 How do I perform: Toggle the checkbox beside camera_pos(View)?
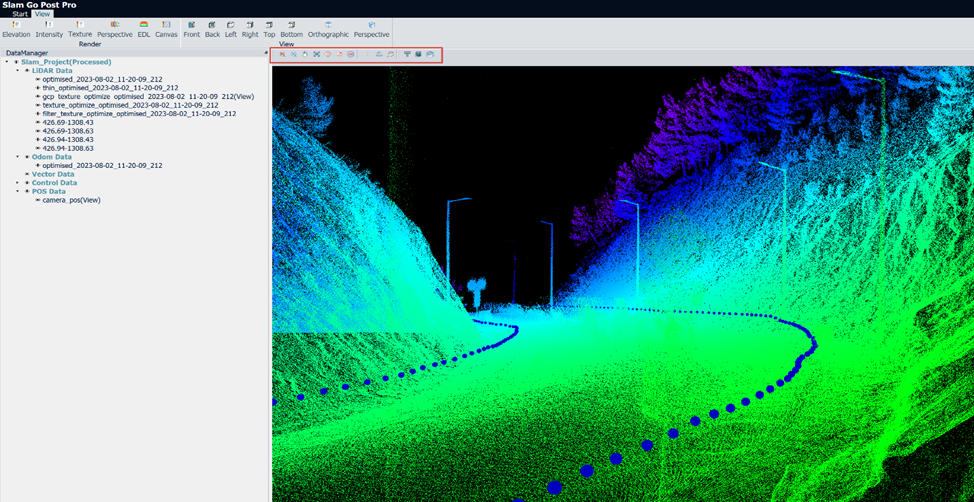coord(38,200)
